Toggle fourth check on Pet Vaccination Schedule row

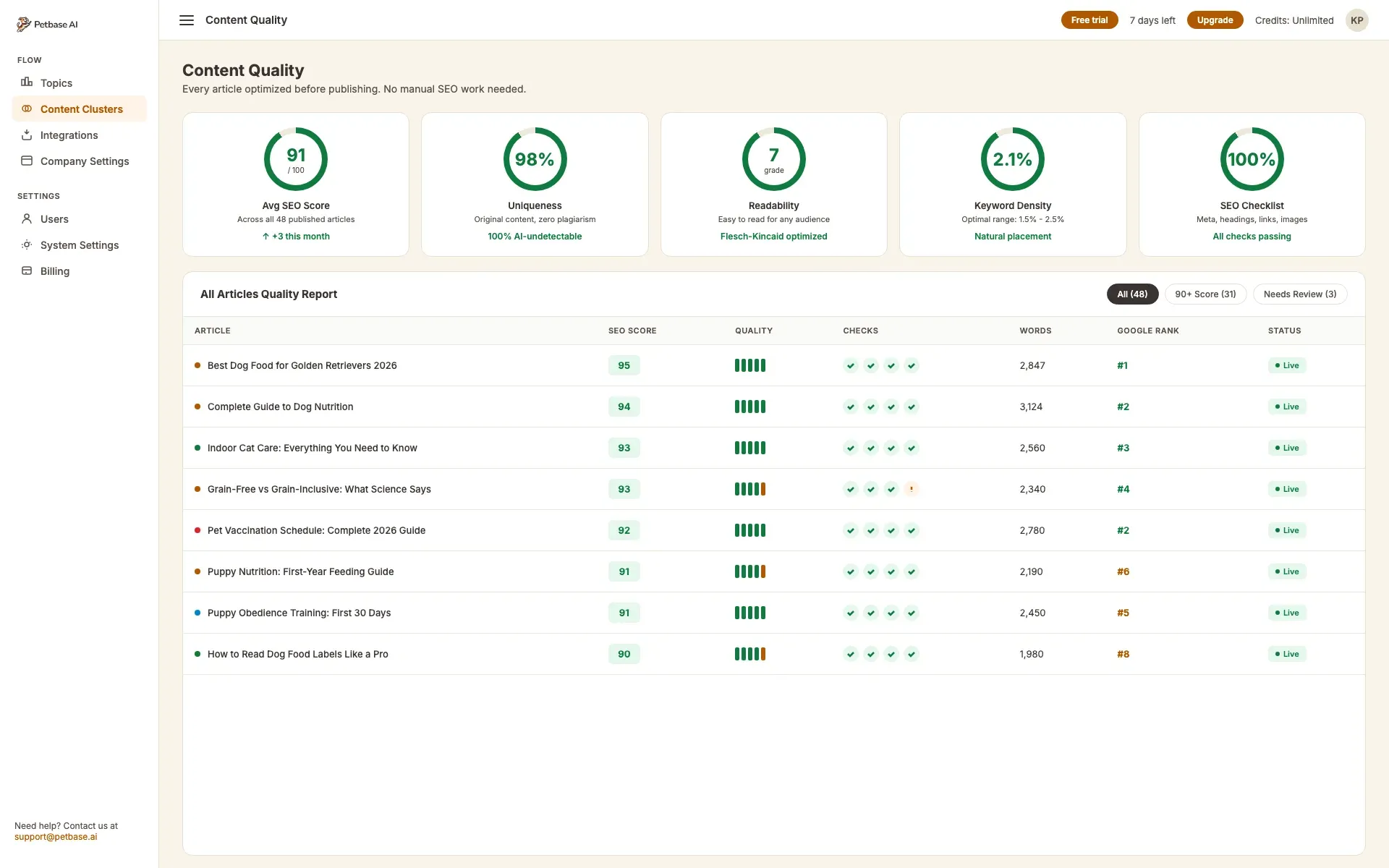point(912,530)
